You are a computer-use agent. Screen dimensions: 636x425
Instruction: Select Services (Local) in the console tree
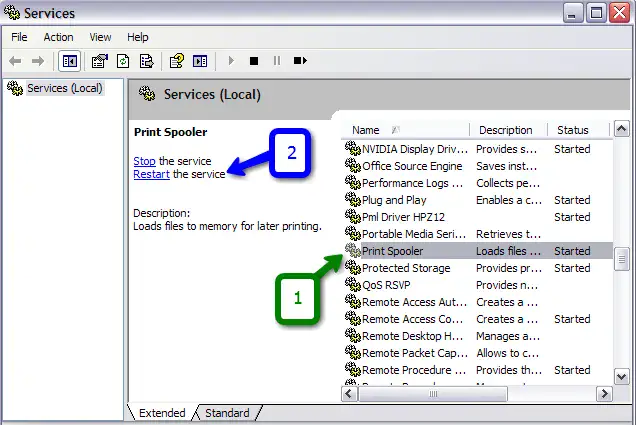click(64, 88)
